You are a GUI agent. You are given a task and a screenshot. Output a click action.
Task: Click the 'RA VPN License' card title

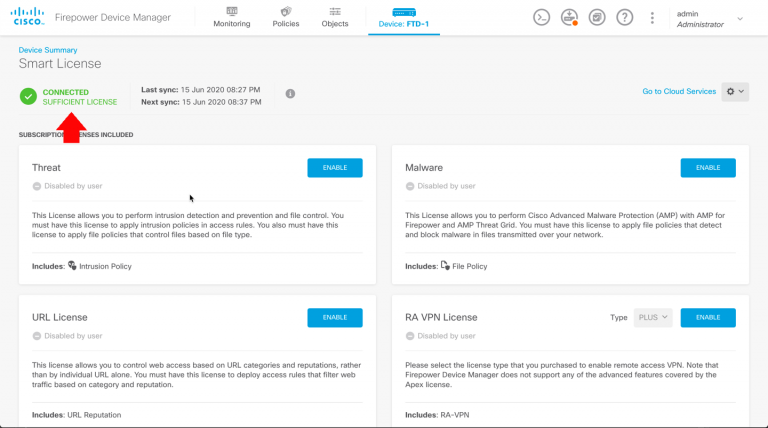[x=441, y=317]
